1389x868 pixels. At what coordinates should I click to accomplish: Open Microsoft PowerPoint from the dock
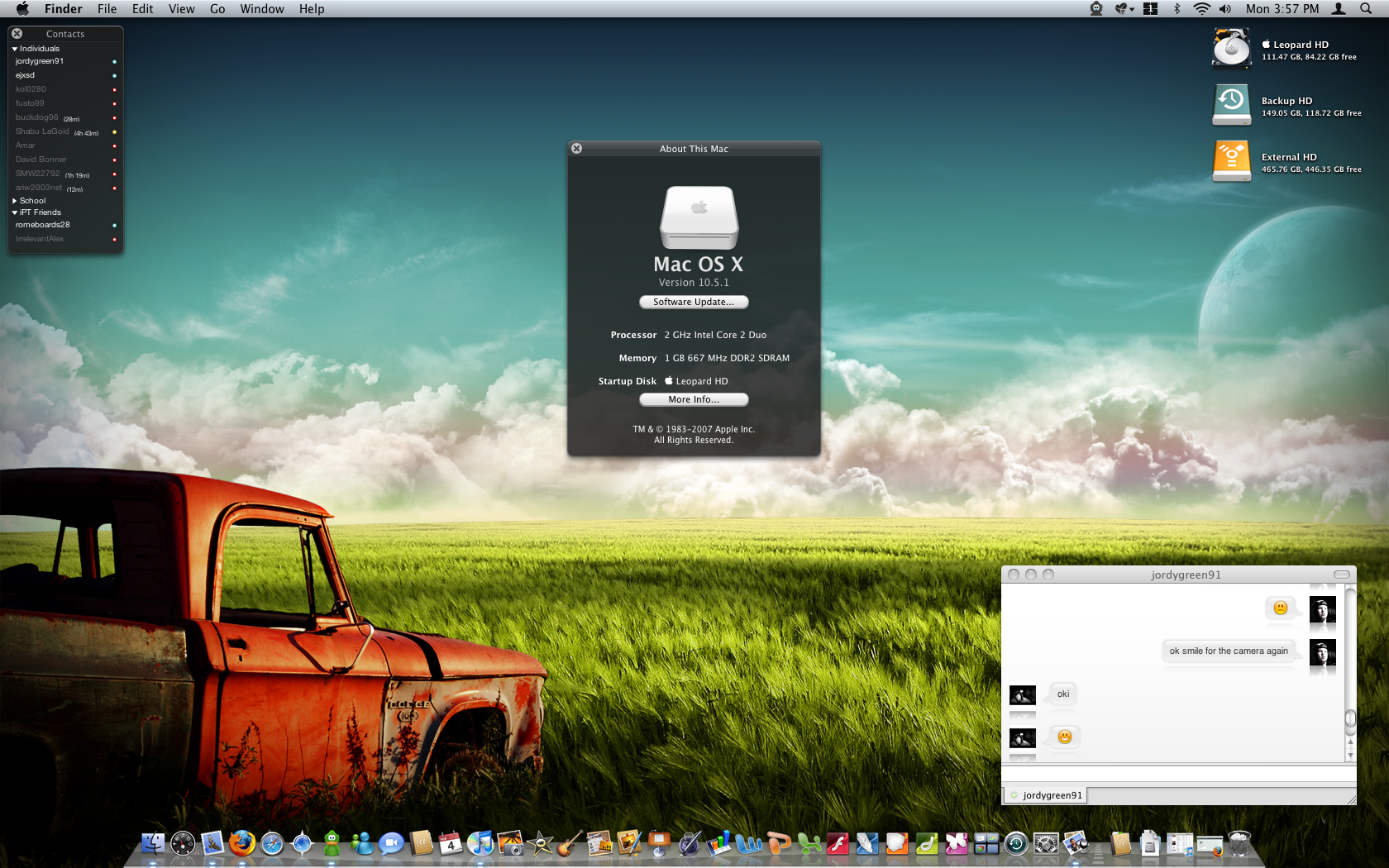[x=778, y=843]
